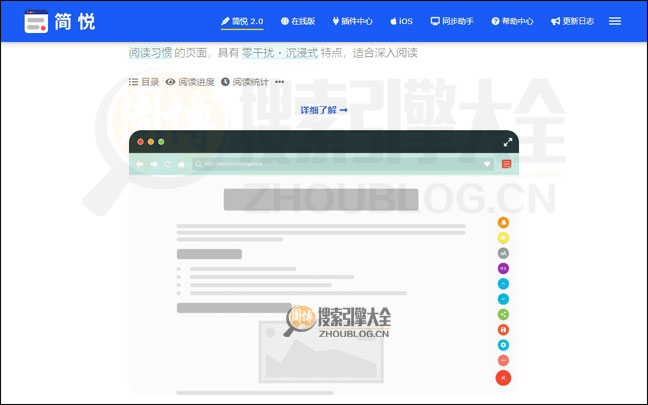Click the blue settings gear round button
648x405 pixels.
tap(503, 345)
